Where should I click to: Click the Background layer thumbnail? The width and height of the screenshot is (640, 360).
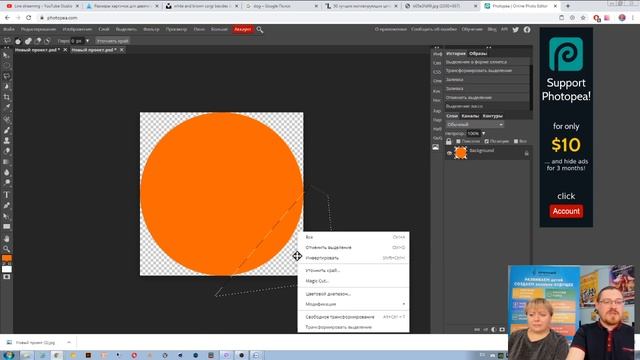click(x=460, y=153)
